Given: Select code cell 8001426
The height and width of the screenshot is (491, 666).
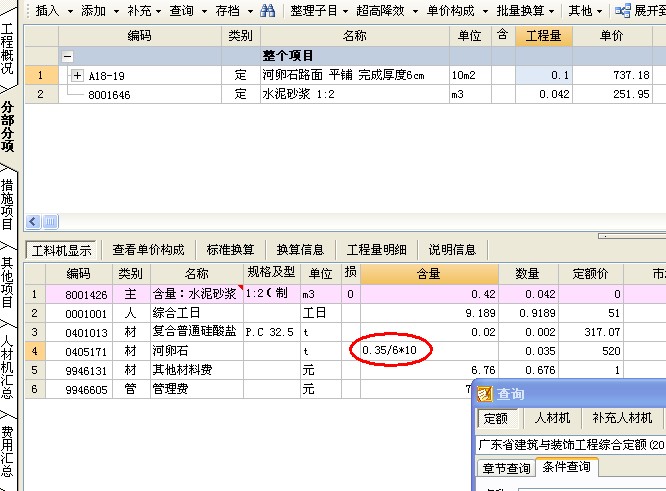Looking at the screenshot, I should pos(79,294).
